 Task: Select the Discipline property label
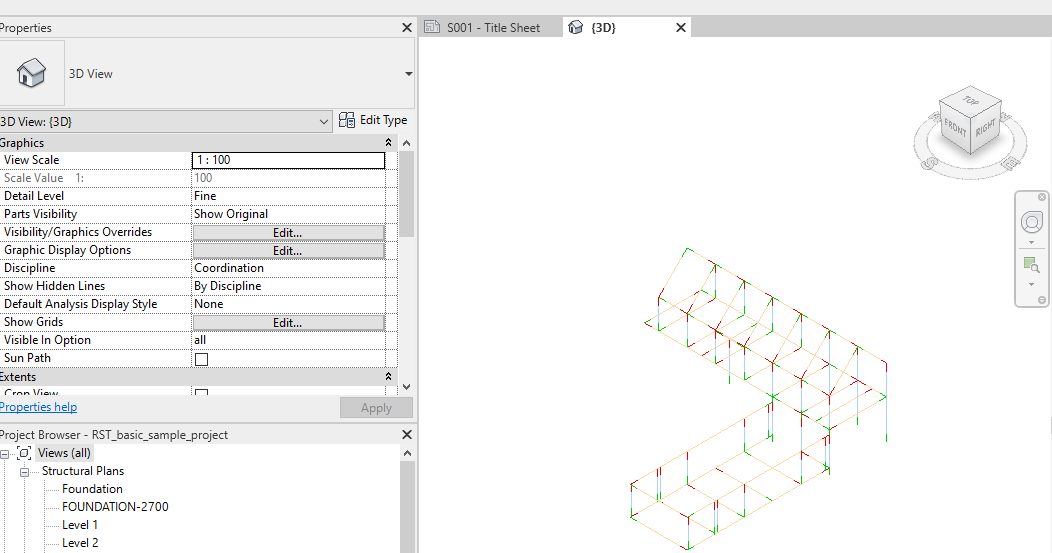coord(30,268)
